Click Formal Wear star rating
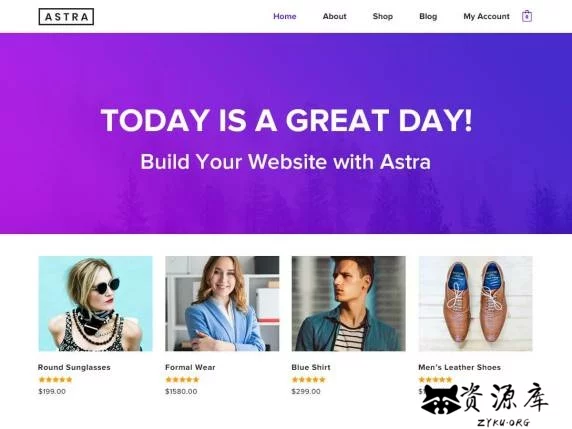The height and width of the screenshot is (429, 572). [x=182, y=379]
